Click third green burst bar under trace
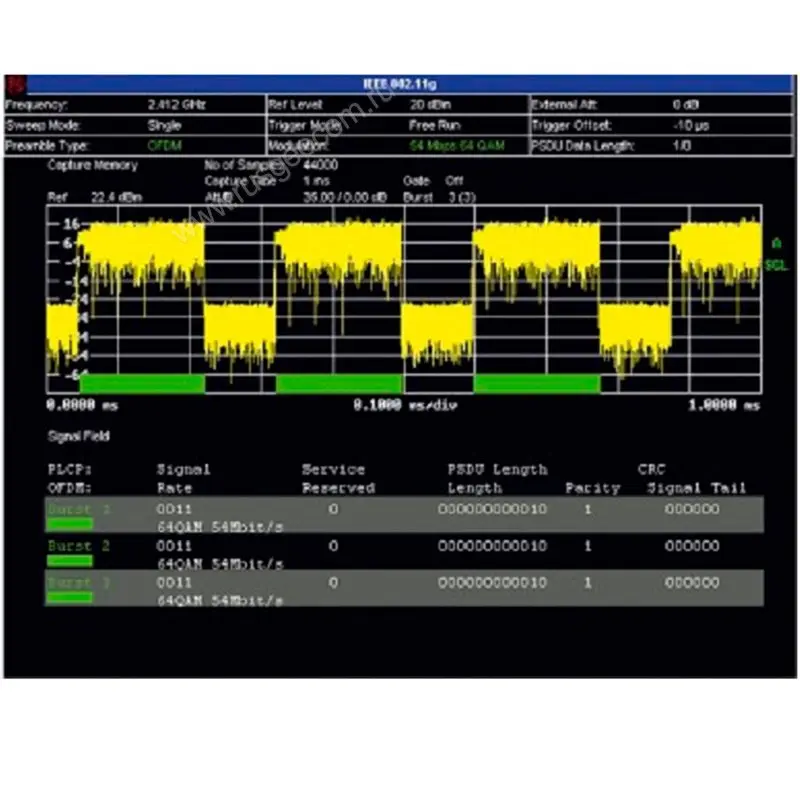This screenshot has width=800, height=800. click(536, 384)
